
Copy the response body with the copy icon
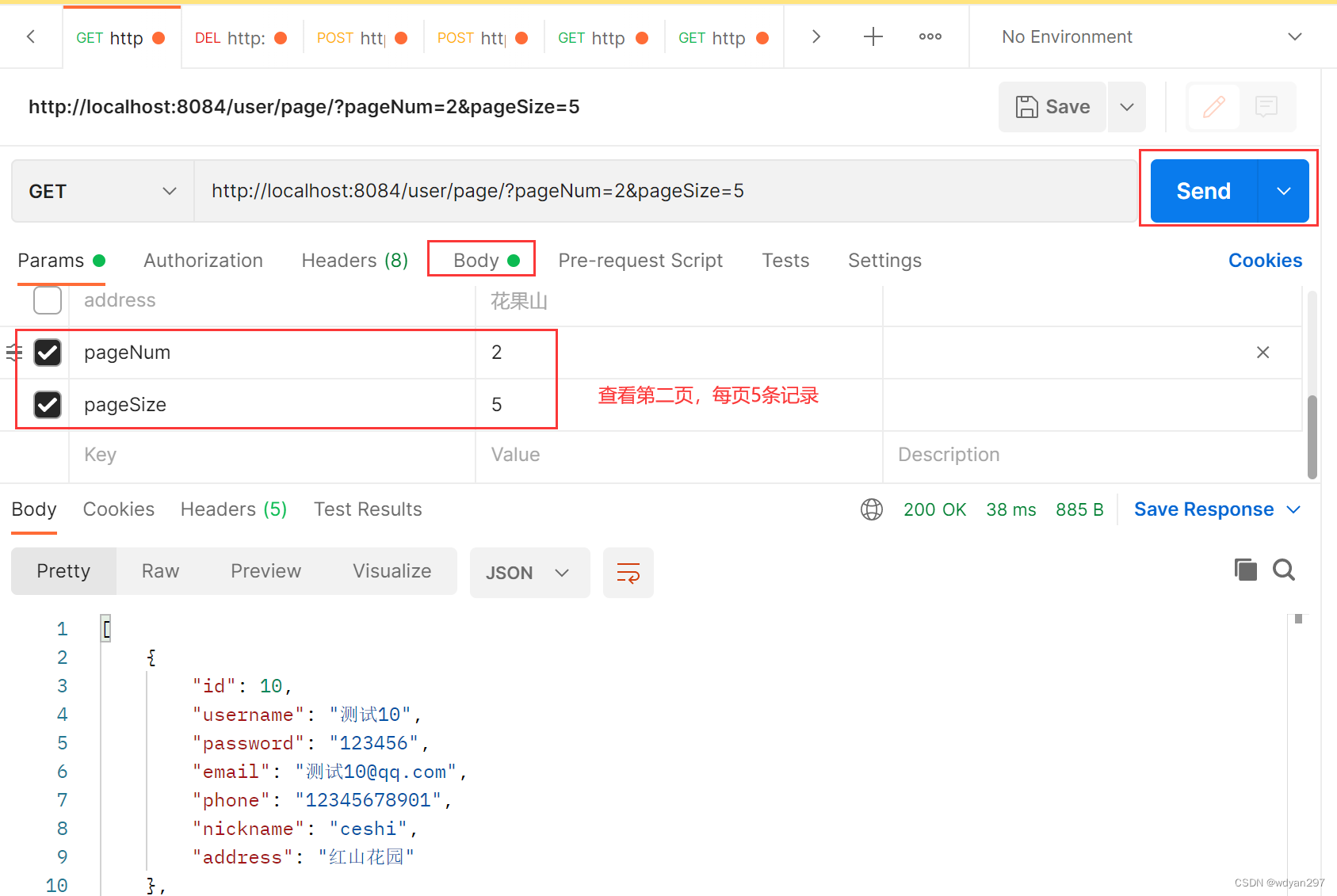click(x=1245, y=570)
